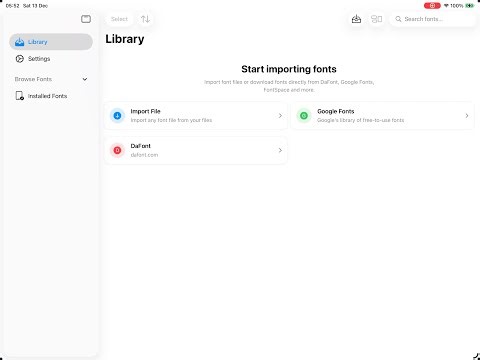This screenshot has height=360, width=480.
Task: Click the blue Import File download icon
Action: (x=117, y=116)
